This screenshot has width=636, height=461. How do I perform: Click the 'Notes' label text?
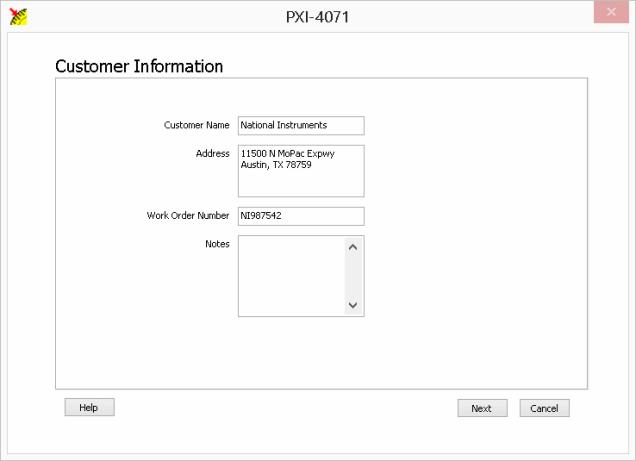(x=217, y=244)
